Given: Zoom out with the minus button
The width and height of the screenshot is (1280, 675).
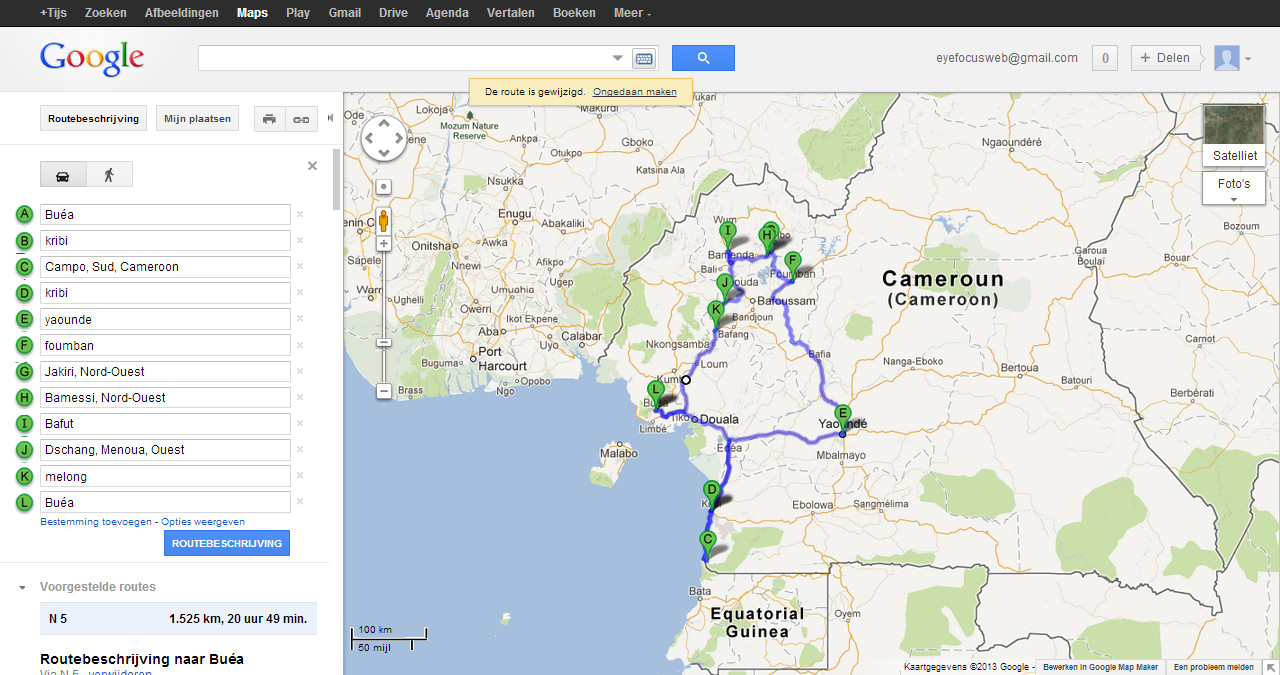Looking at the screenshot, I should tap(383, 391).
